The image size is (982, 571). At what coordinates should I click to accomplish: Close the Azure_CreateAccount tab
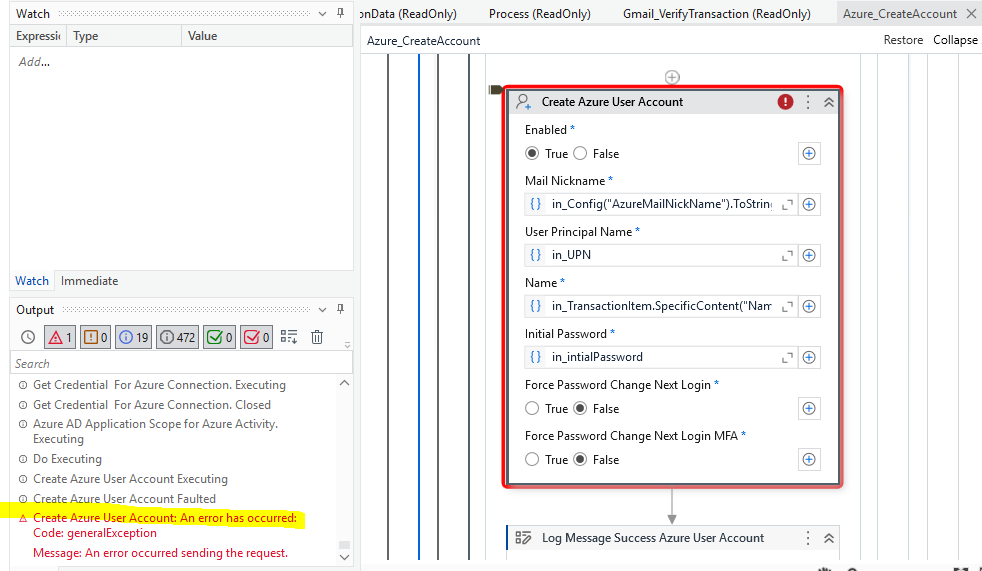971,14
